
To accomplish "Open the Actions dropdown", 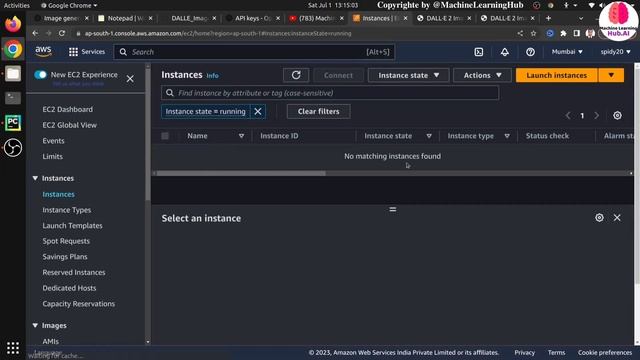I will click(482, 75).
